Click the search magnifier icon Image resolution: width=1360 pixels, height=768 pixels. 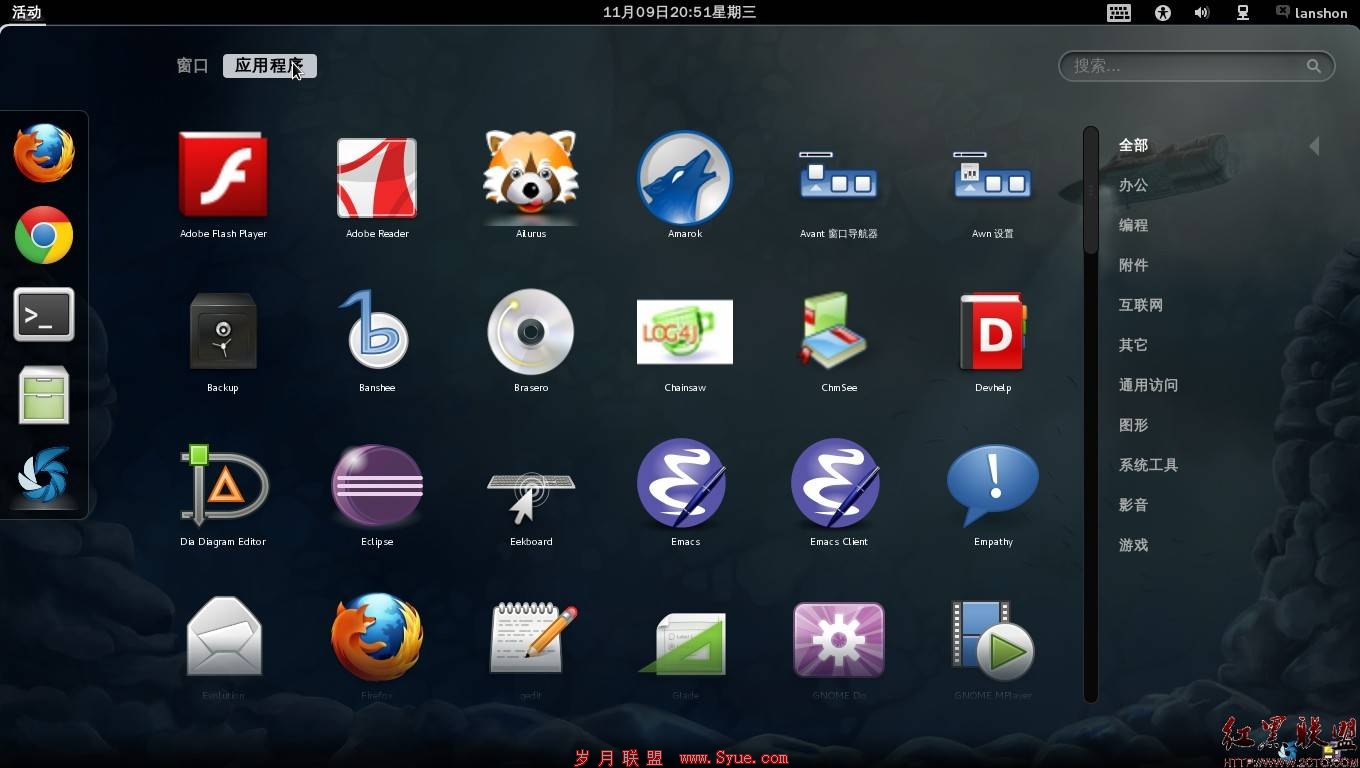[1313, 66]
